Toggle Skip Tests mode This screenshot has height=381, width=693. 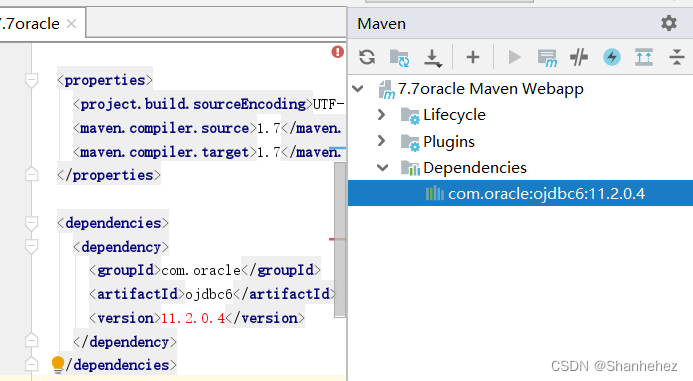pyautogui.click(x=579, y=57)
